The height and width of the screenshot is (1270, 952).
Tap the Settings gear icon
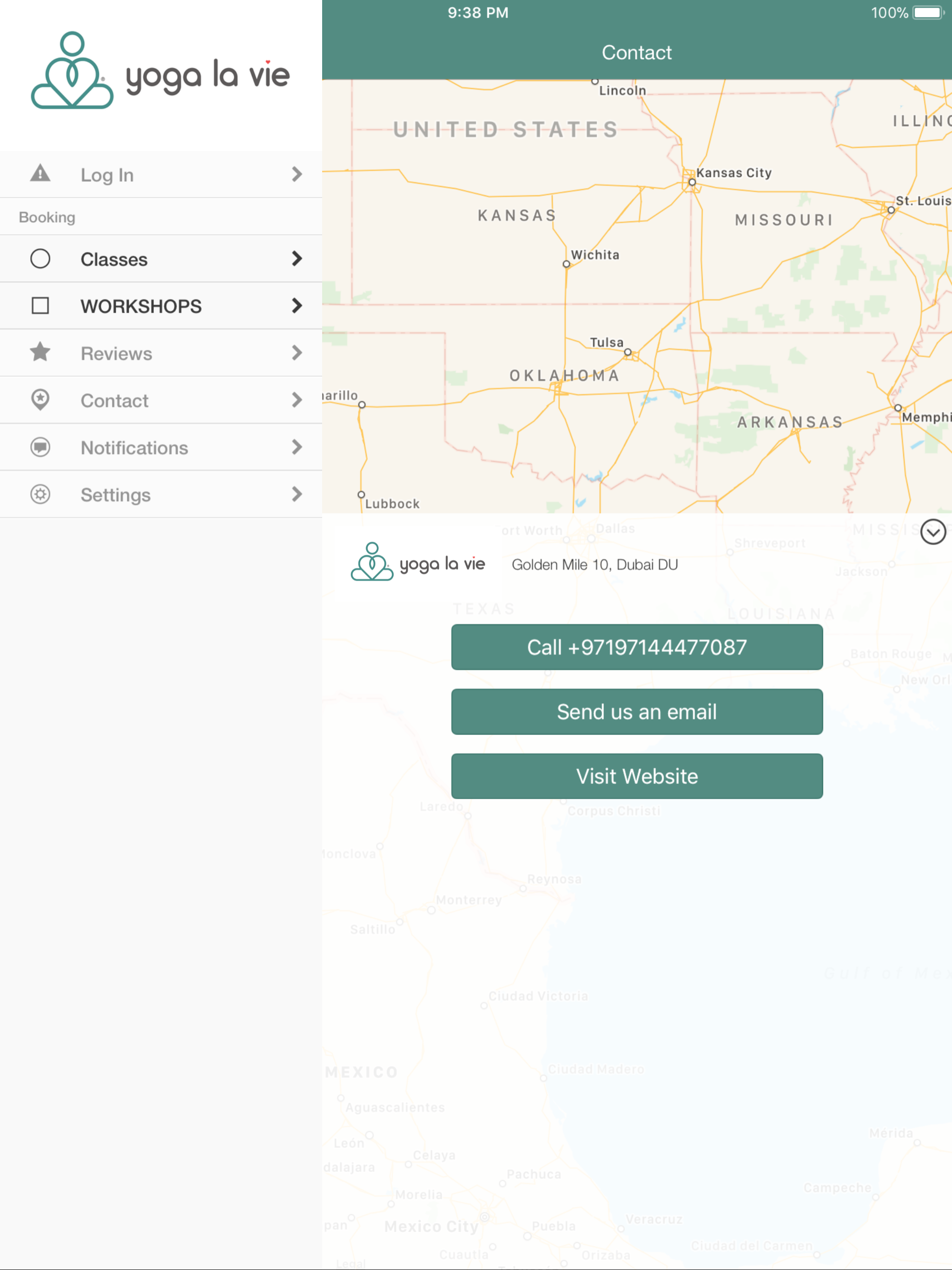point(40,494)
